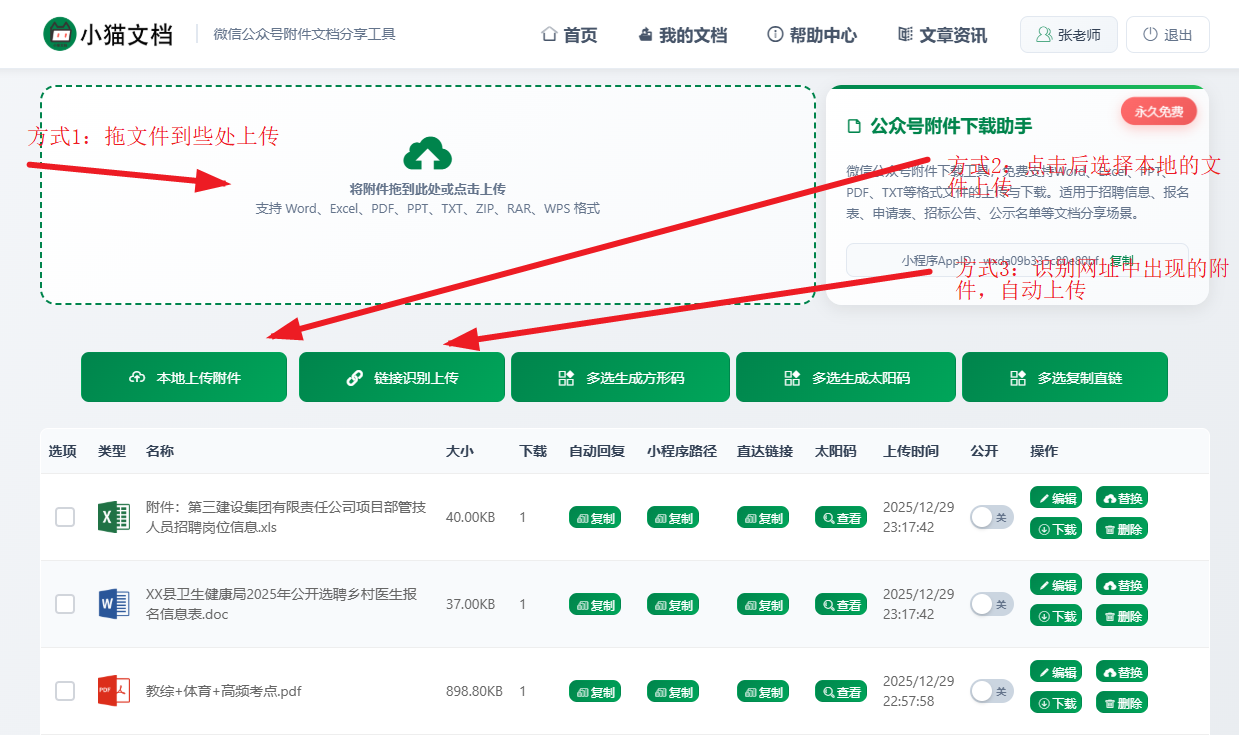Copy the 直达链接 for the pdf file
The width and height of the screenshot is (1239, 735).
(763, 692)
